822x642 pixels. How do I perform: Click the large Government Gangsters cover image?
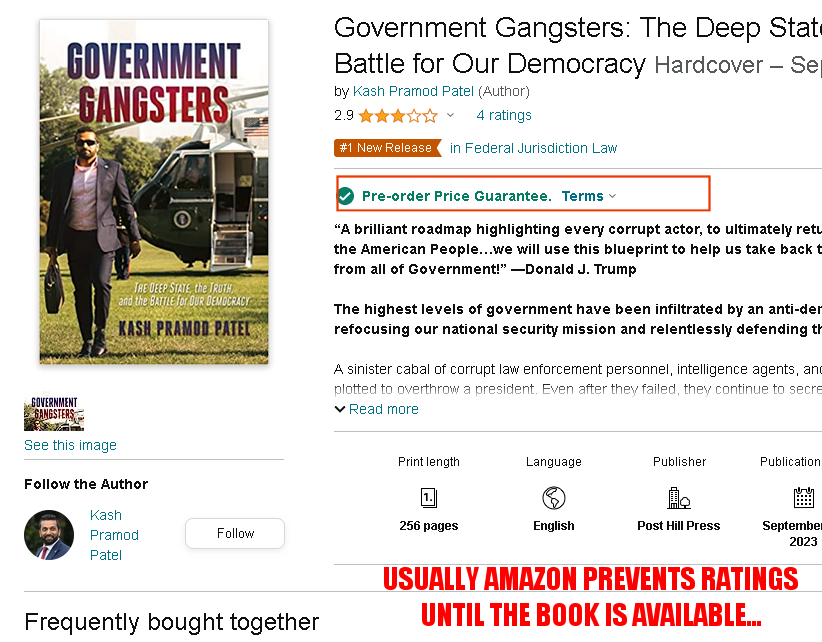click(x=154, y=192)
